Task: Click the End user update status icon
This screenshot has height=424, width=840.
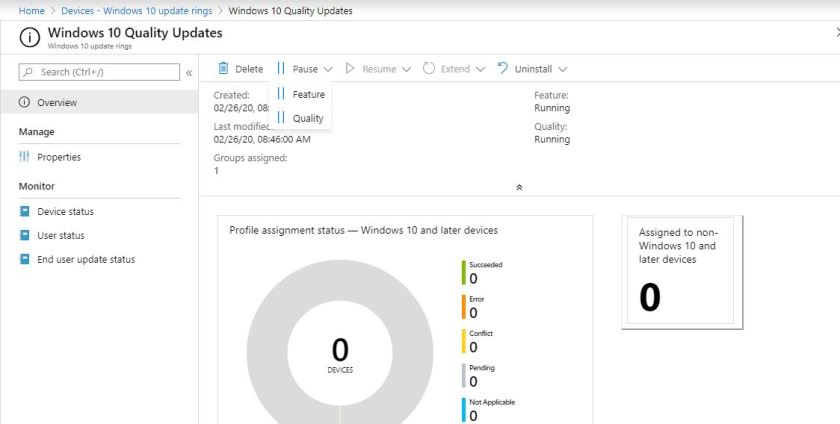Action: 24,260
